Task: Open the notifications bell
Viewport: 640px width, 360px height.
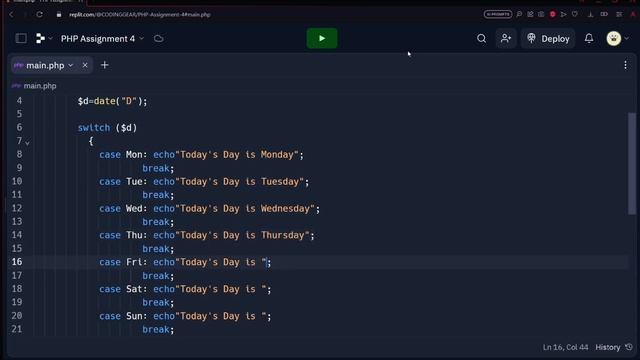Action: point(589,38)
